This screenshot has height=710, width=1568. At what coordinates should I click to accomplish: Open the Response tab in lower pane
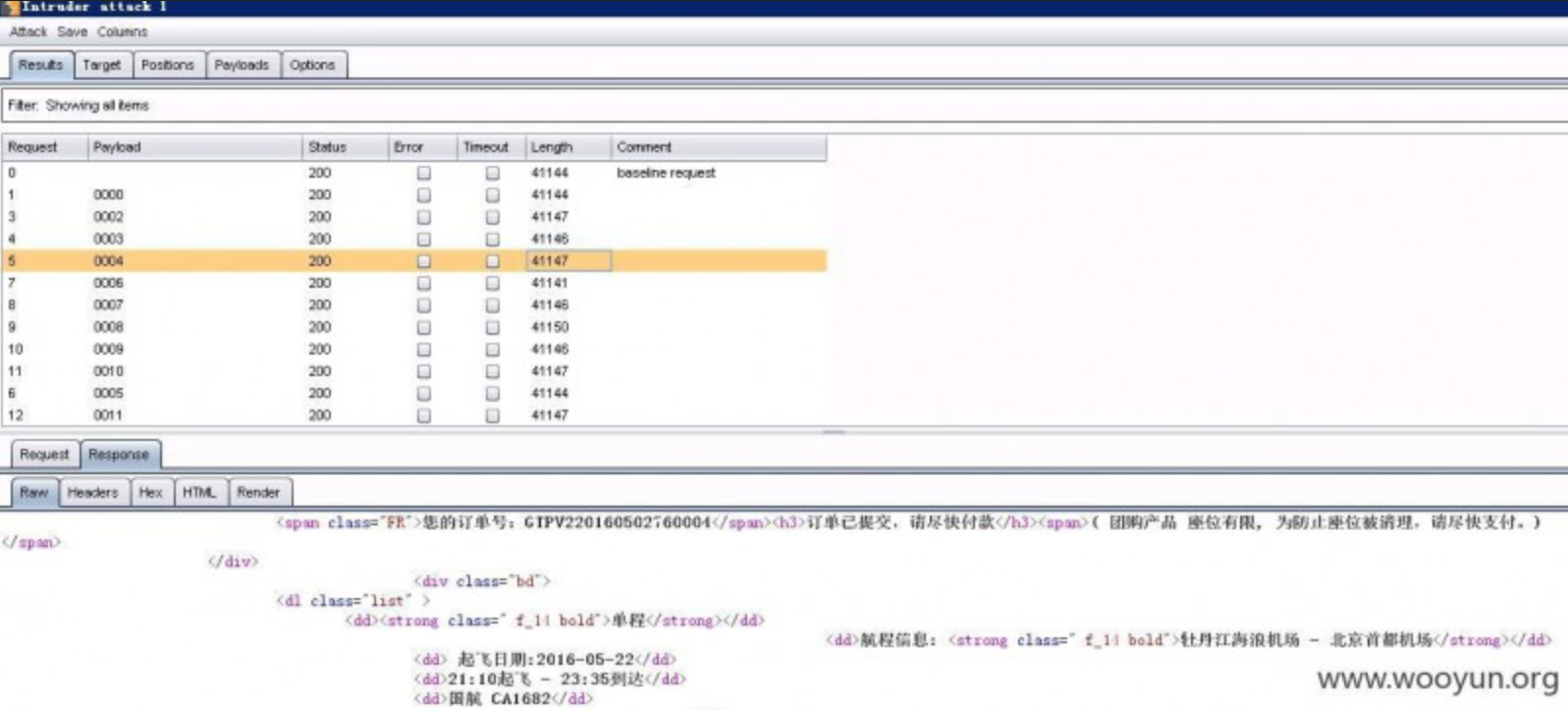[119, 455]
